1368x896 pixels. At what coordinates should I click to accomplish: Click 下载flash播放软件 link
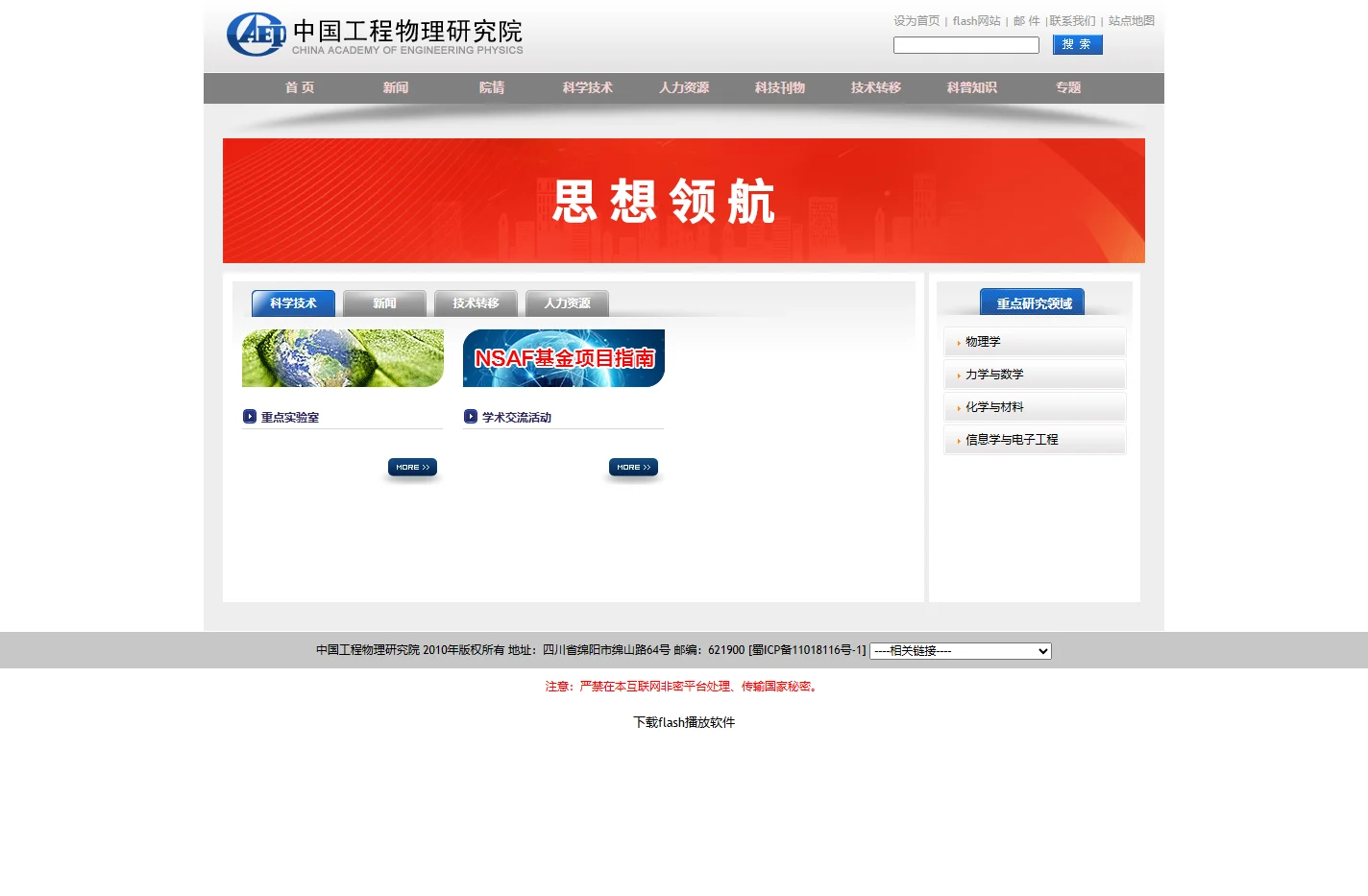[684, 722]
